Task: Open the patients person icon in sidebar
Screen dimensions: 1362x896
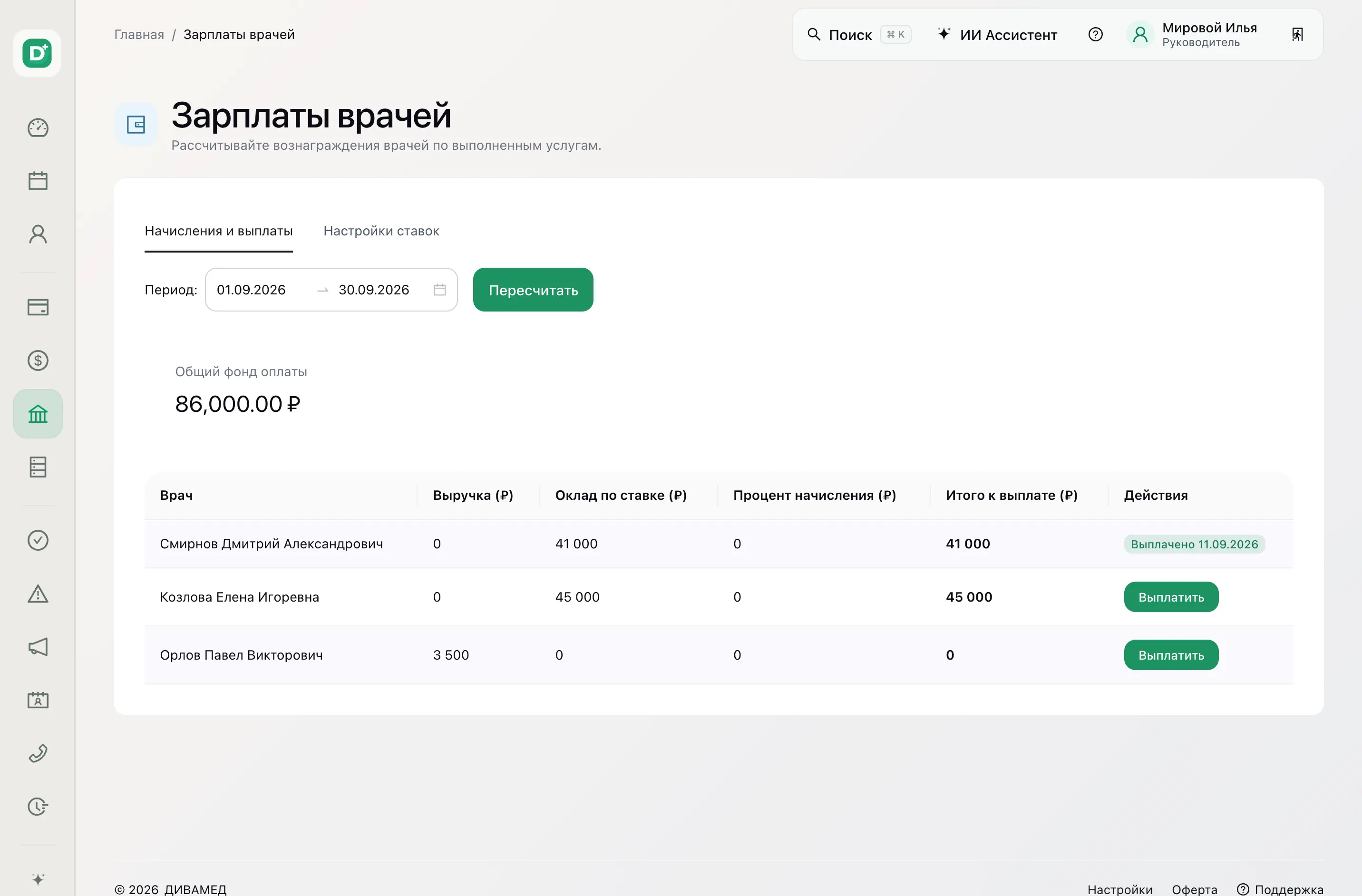Action: (x=38, y=234)
